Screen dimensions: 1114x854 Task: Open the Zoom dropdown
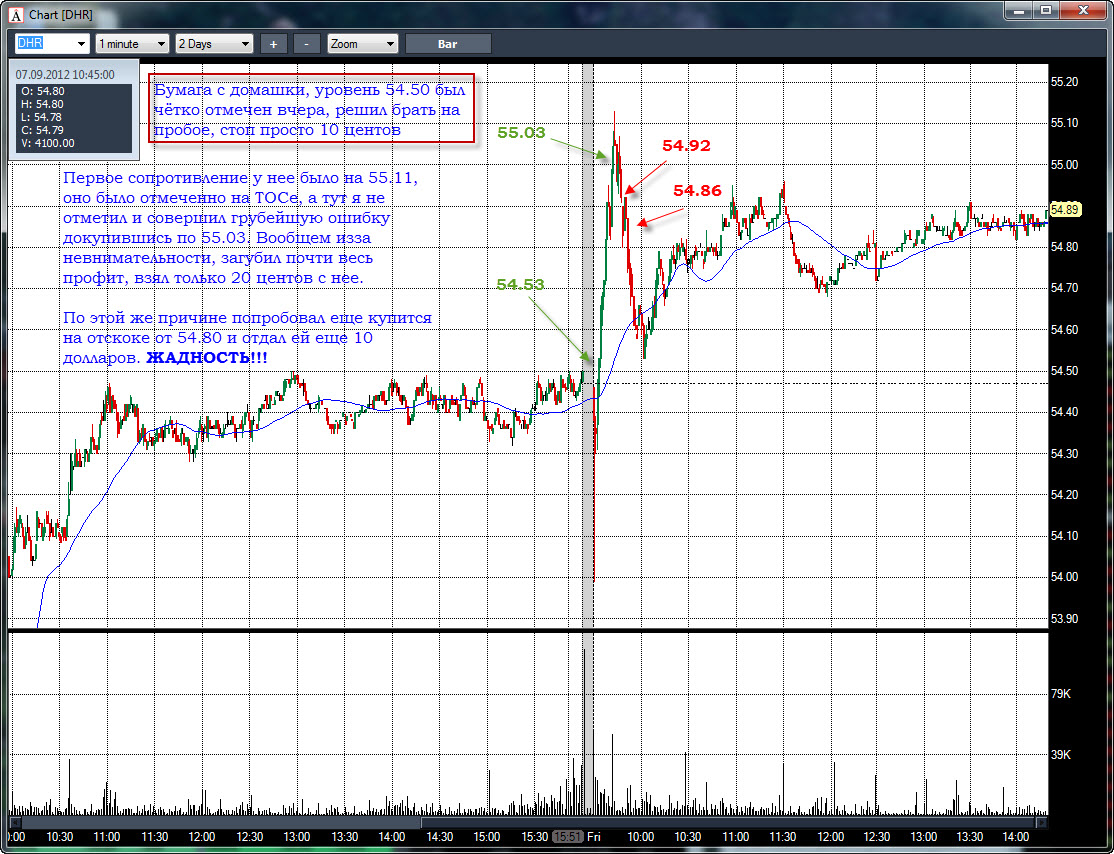[x=362, y=44]
